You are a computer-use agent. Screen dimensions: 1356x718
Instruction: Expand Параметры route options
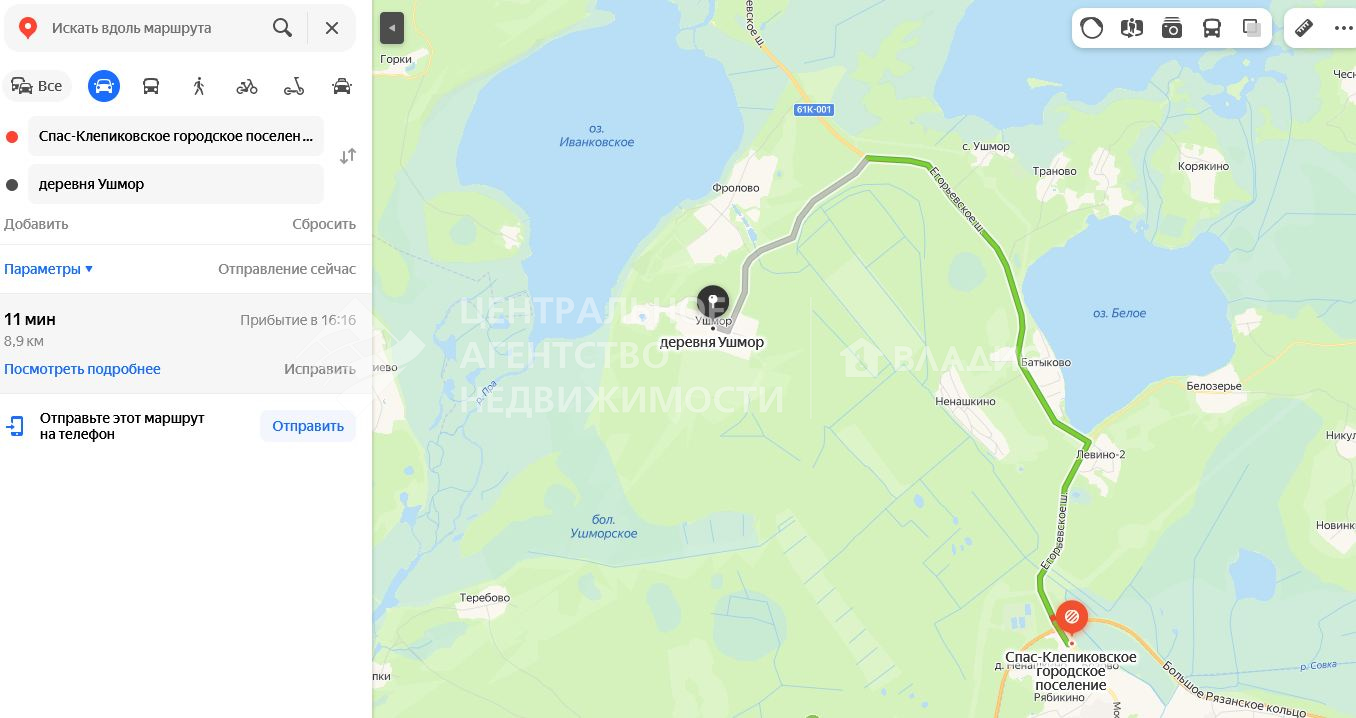coord(48,269)
